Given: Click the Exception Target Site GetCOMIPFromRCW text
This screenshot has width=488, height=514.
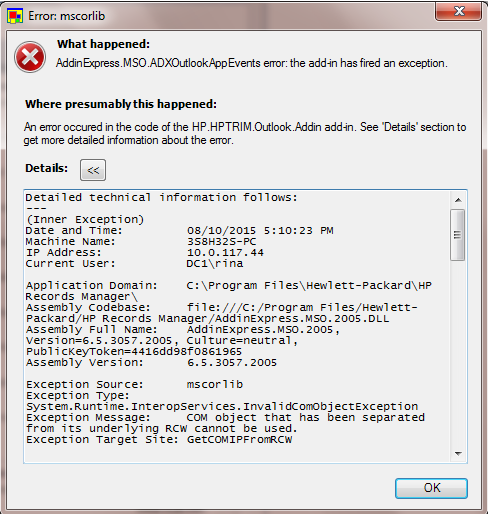Looking at the screenshot, I should (159, 439).
